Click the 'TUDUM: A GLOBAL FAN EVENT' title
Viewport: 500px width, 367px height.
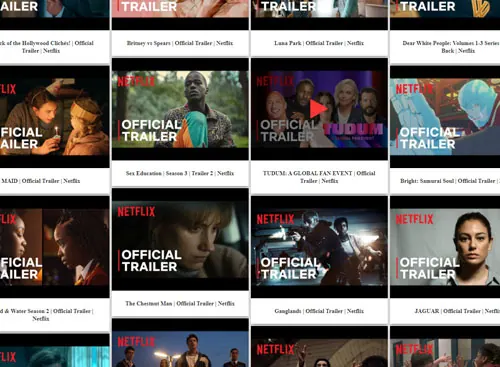(319, 177)
